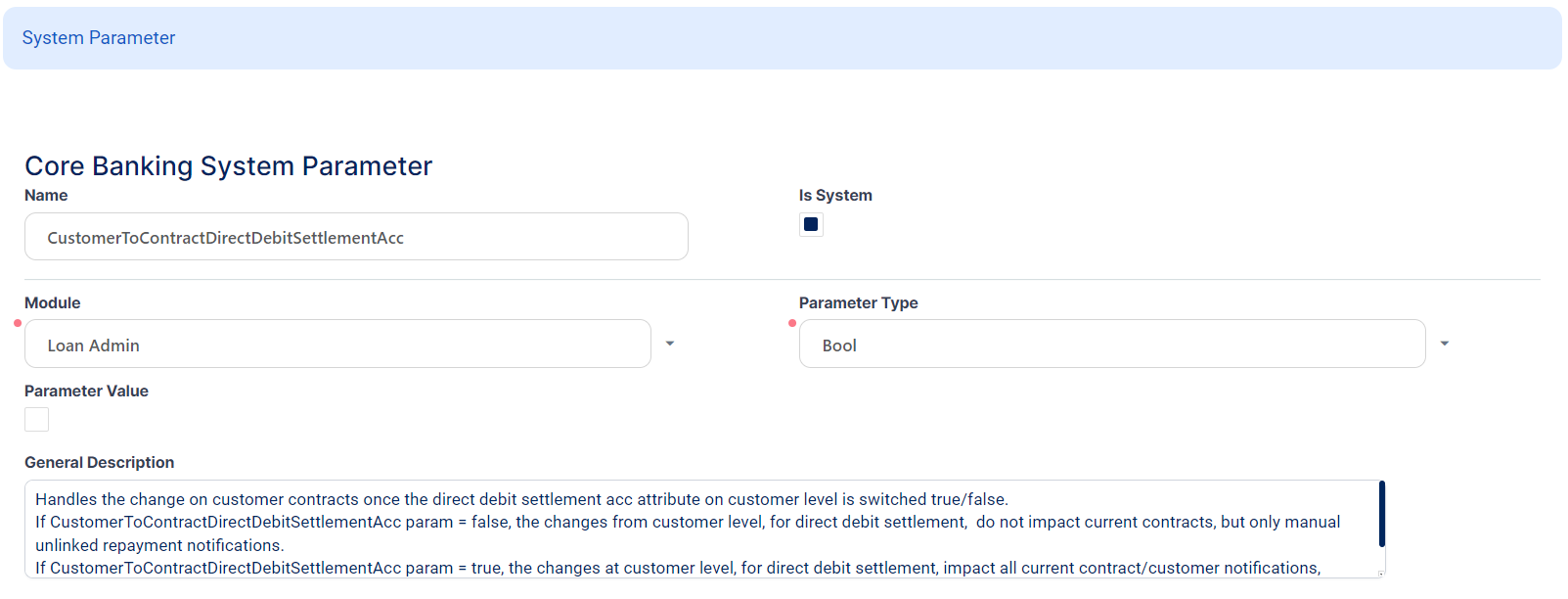Click the description textarea resize handle
1568x599 pixels.
click(1380, 574)
